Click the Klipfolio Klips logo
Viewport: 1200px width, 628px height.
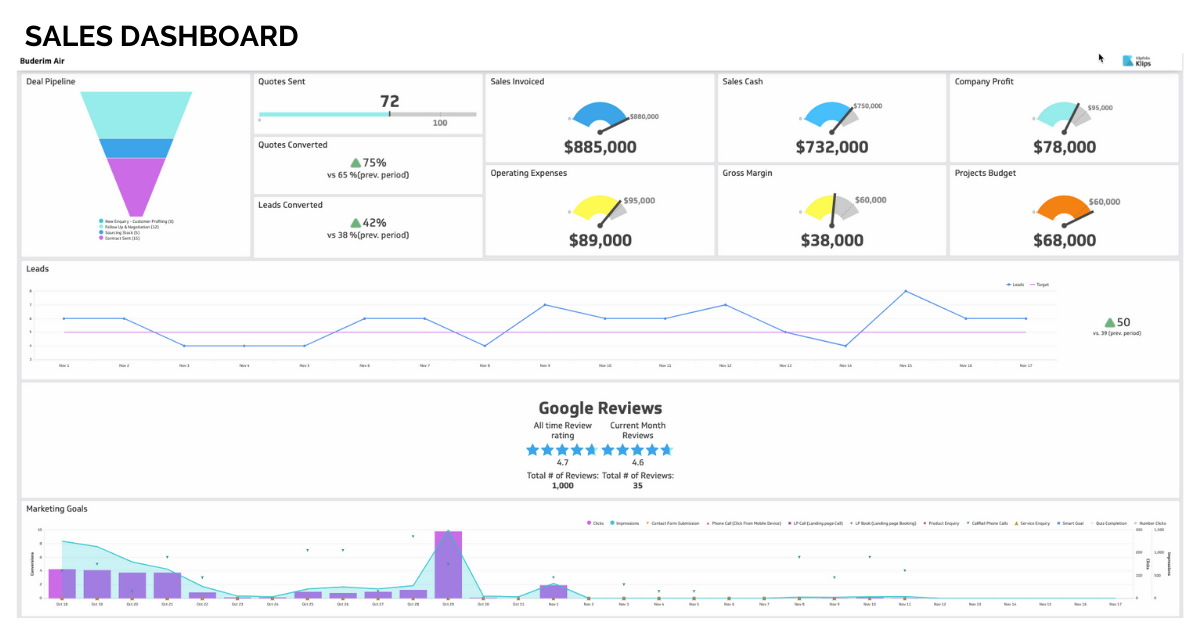point(1136,60)
